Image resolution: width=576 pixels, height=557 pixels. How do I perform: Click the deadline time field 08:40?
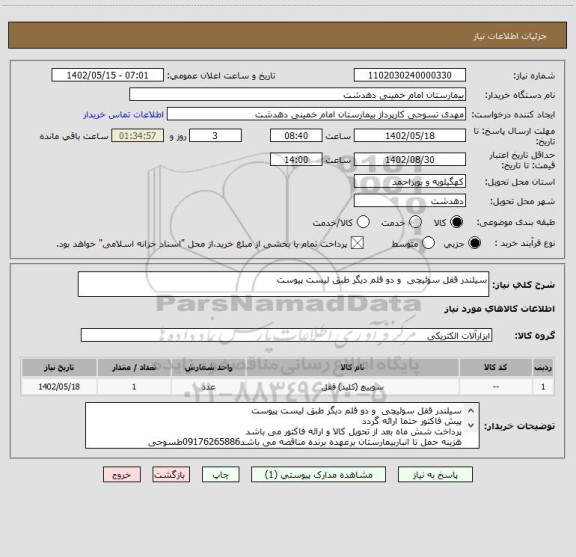296,136
